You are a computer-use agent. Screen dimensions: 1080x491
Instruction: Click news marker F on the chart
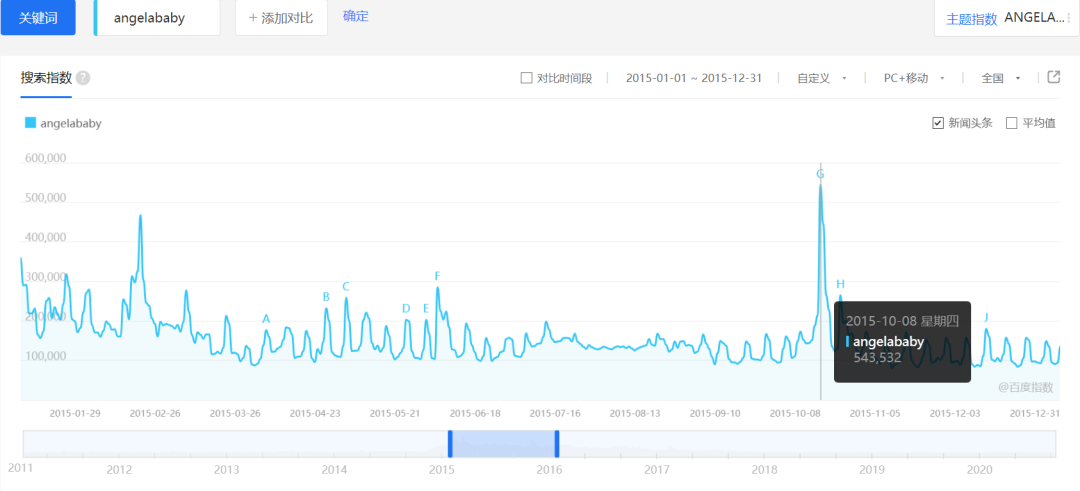tap(437, 276)
